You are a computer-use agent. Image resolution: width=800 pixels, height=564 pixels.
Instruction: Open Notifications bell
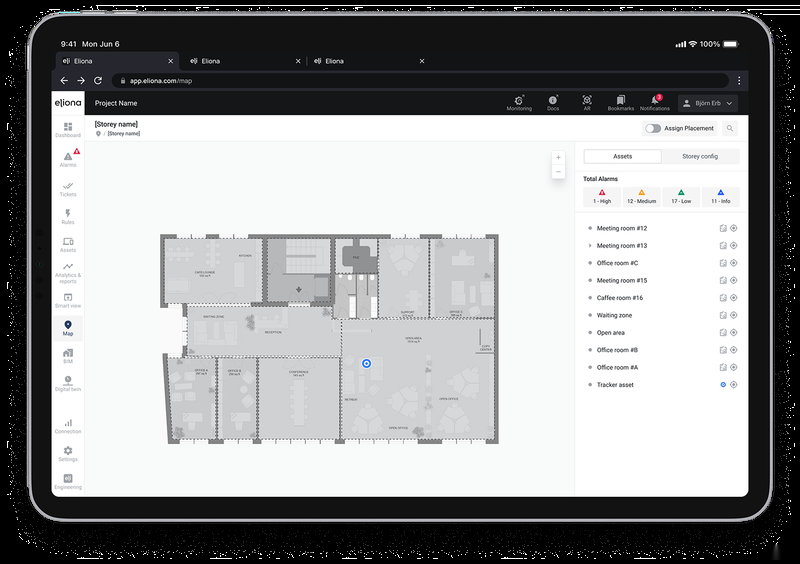click(x=655, y=103)
